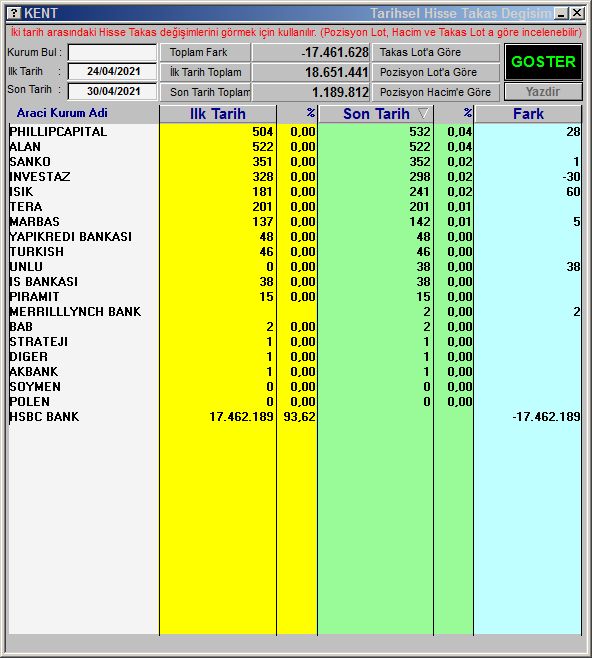The image size is (592, 658).
Task: Click the sort arrow in Son Tarih header
Action: coord(423,113)
